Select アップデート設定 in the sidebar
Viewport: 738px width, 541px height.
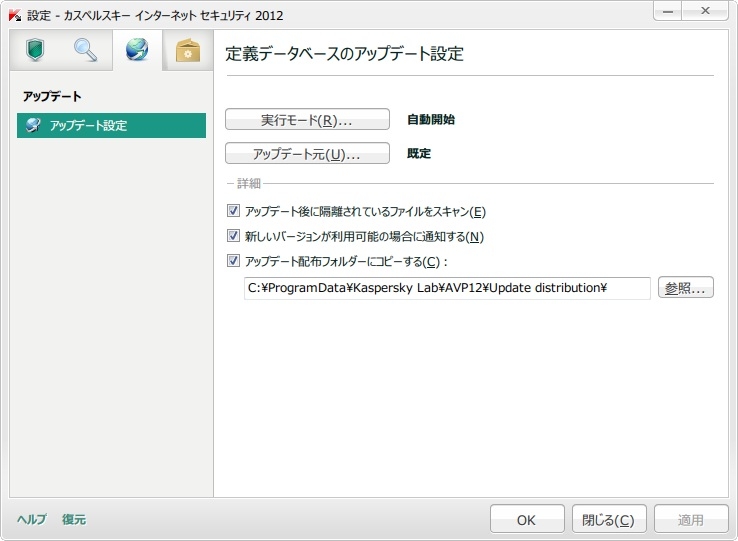coord(112,125)
